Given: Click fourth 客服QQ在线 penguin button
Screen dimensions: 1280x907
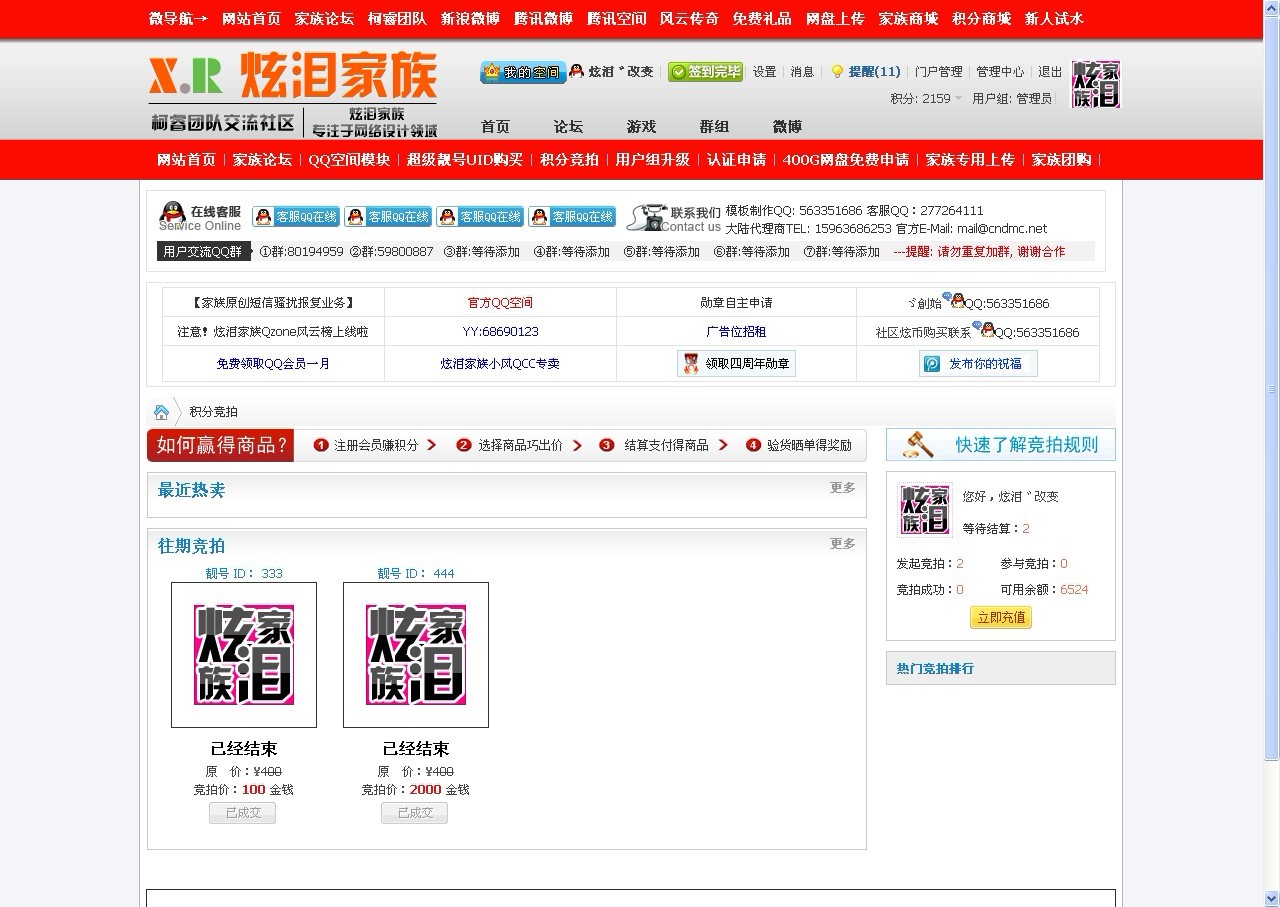Looking at the screenshot, I should (x=572, y=217).
